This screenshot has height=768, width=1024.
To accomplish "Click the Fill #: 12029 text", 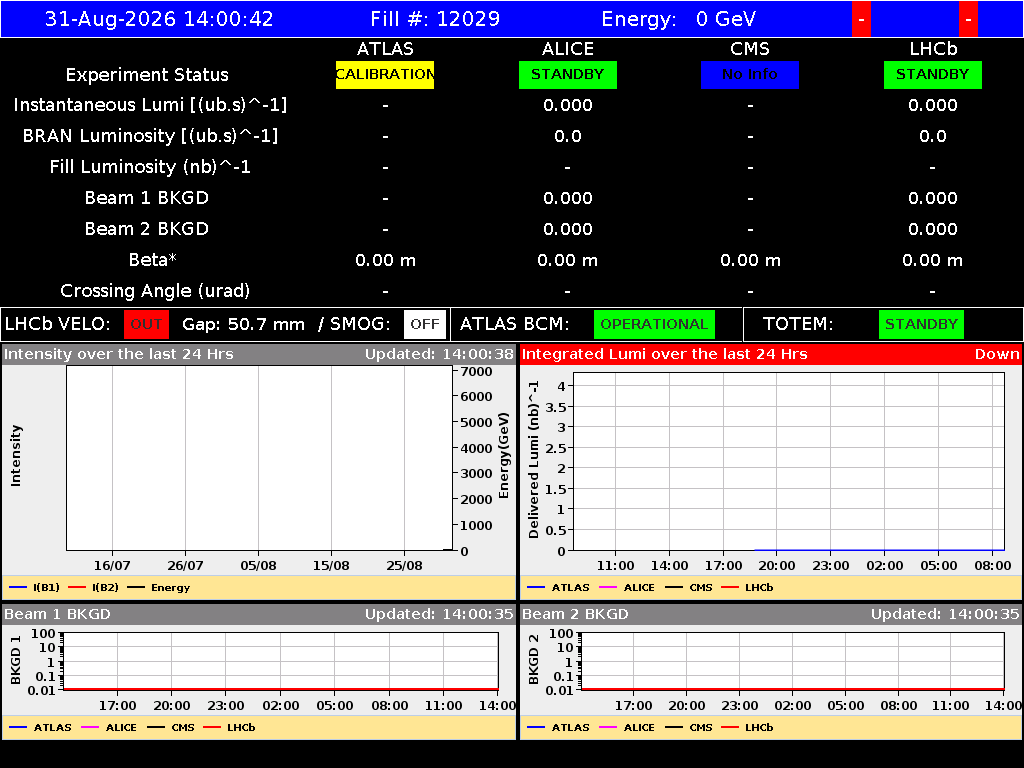I will pos(435,18).
